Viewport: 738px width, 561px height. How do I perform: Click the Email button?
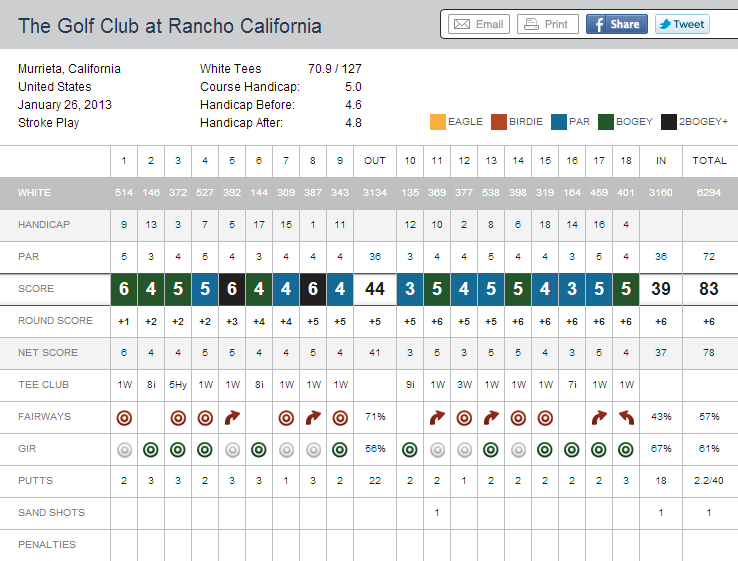click(476, 24)
